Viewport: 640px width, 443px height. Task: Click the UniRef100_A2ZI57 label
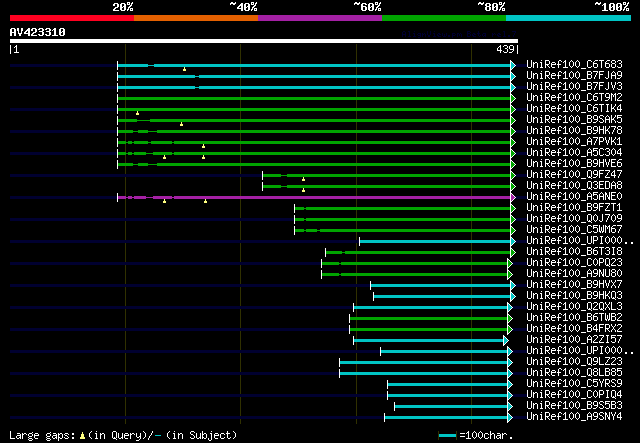[574, 340]
